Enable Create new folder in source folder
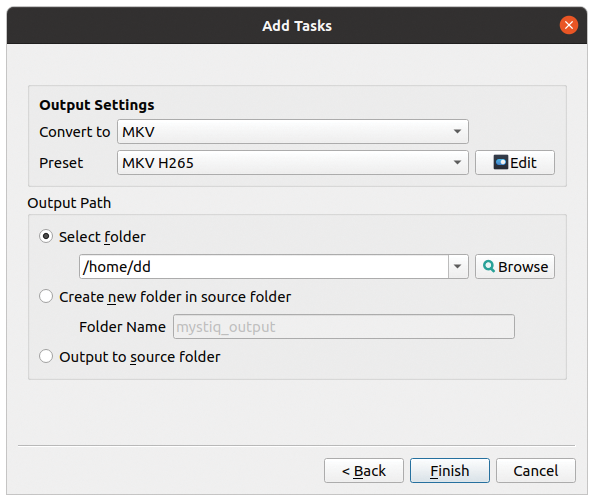594x501 pixels. click(x=46, y=297)
